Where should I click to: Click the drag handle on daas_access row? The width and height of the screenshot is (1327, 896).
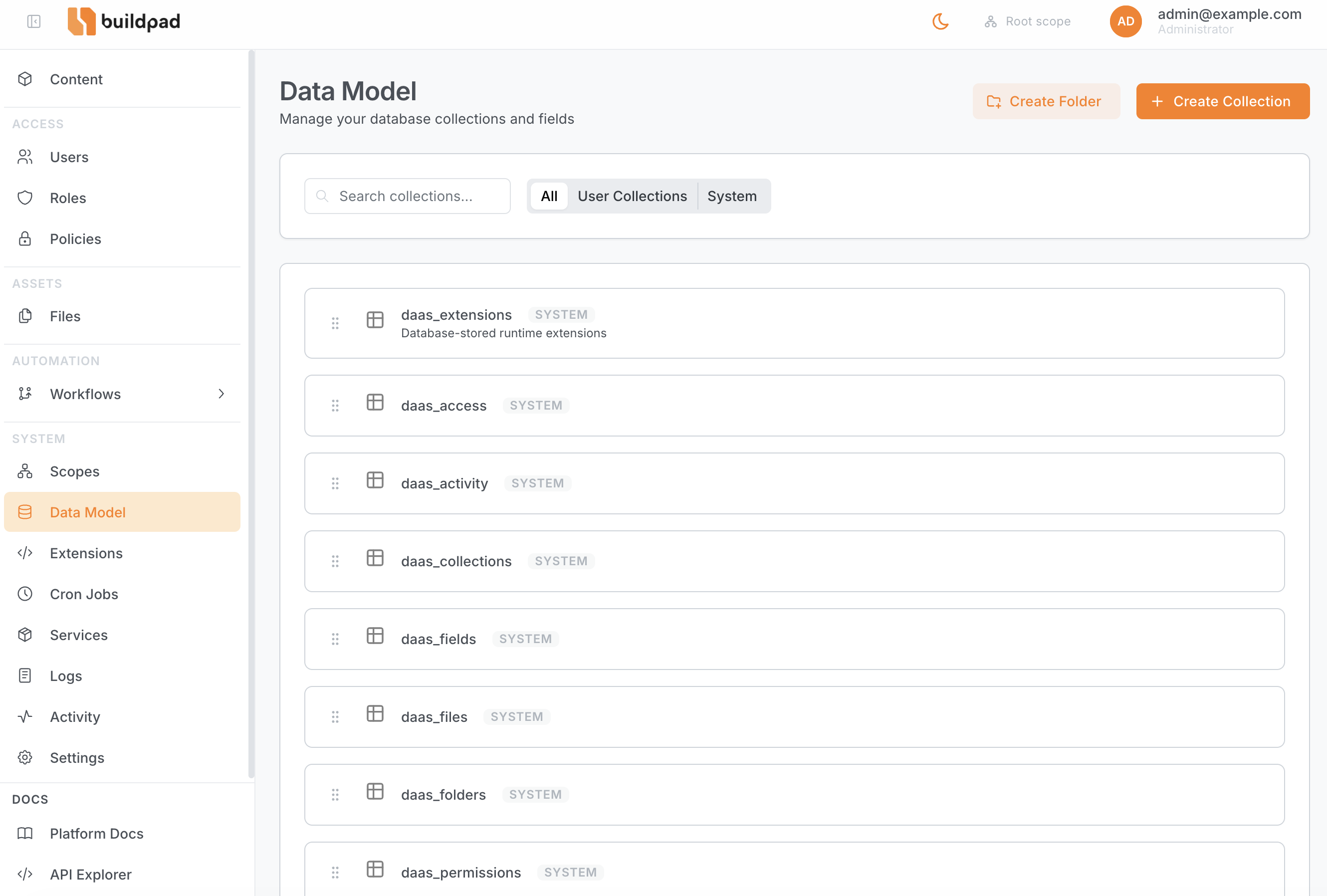335,406
